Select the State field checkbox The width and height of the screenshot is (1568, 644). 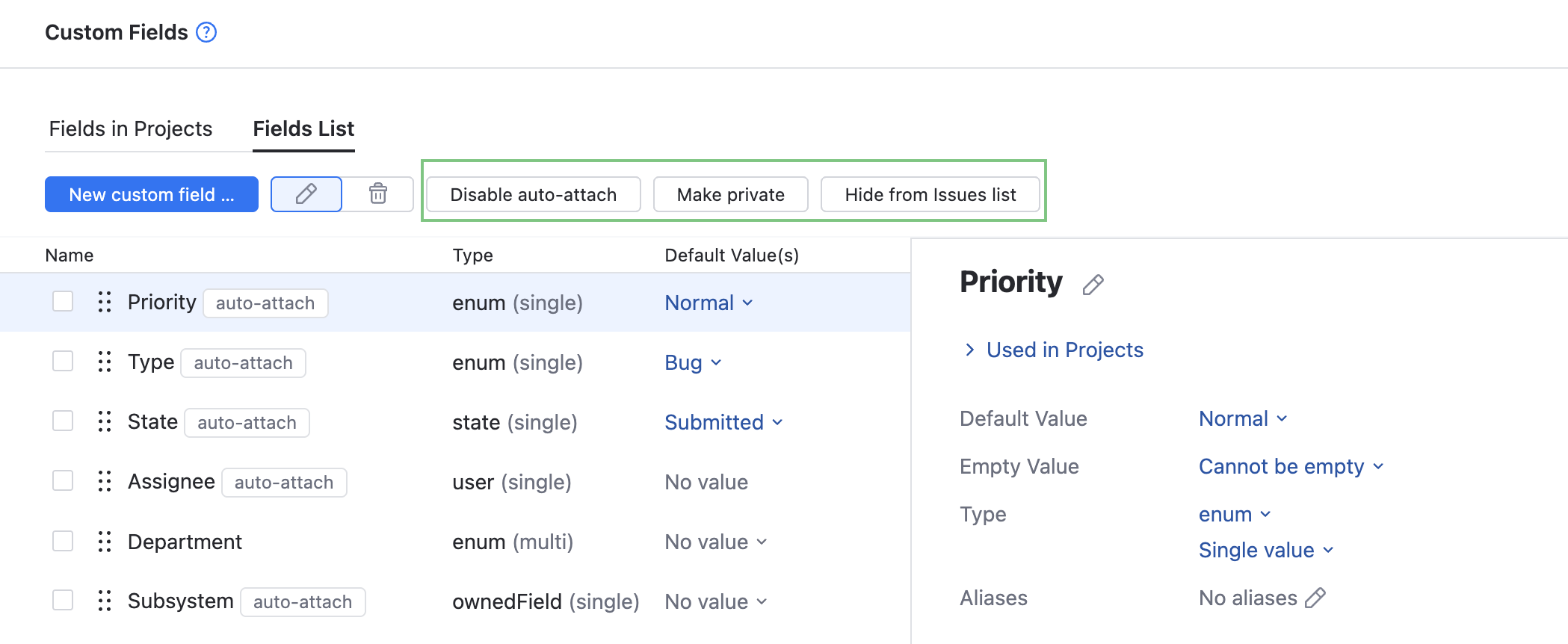coord(63,421)
